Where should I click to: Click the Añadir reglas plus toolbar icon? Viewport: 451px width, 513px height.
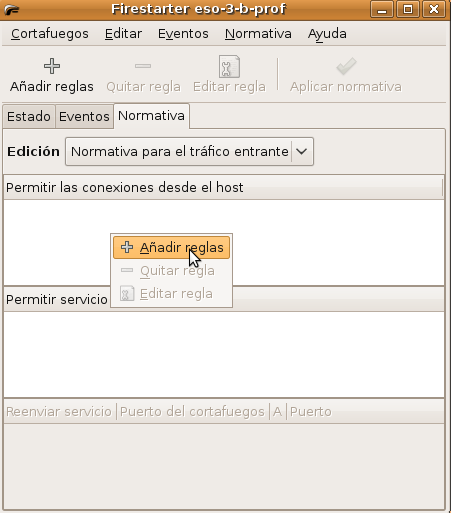[x=52, y=66]
